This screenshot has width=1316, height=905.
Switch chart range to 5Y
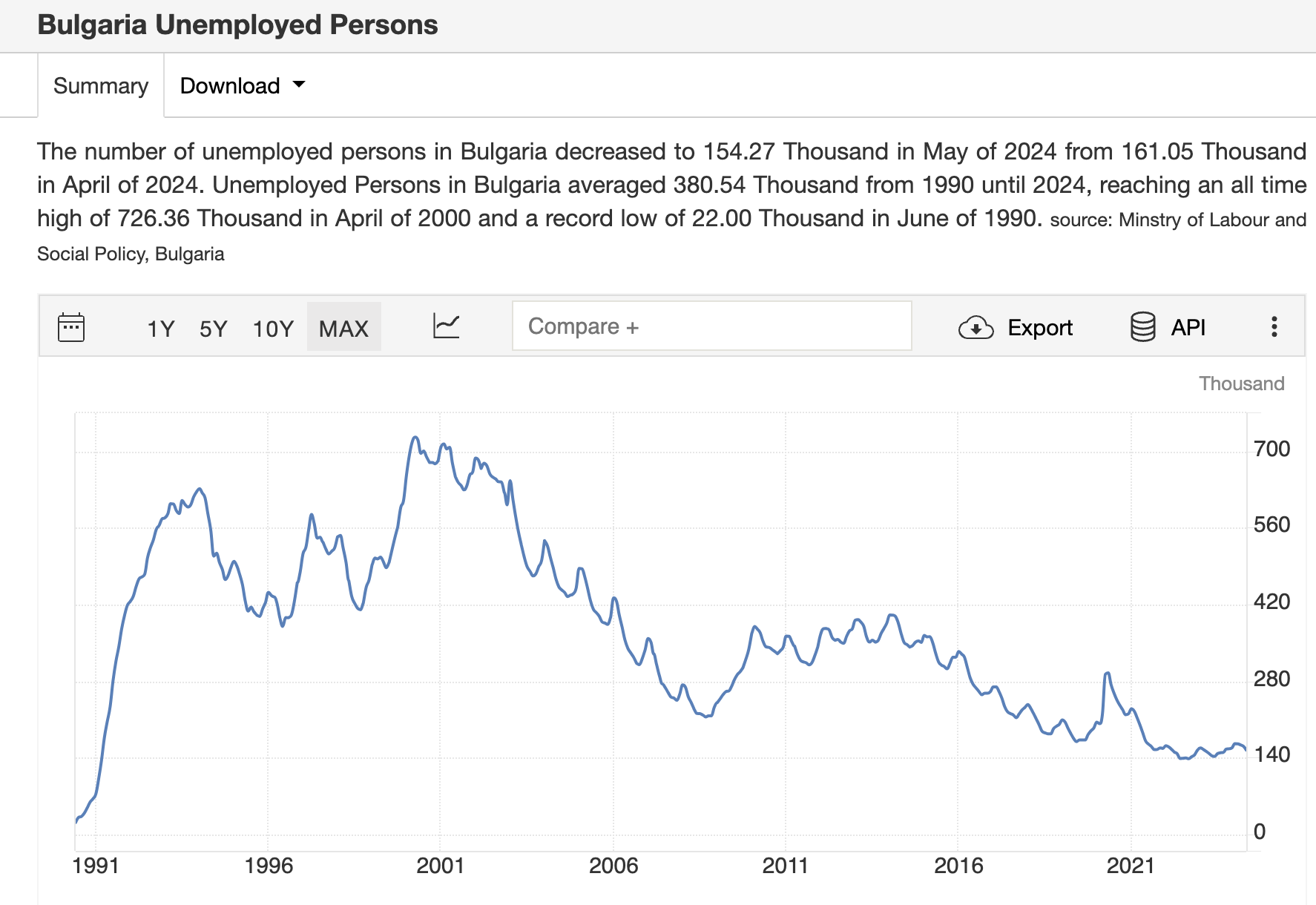tap(213, 328)
